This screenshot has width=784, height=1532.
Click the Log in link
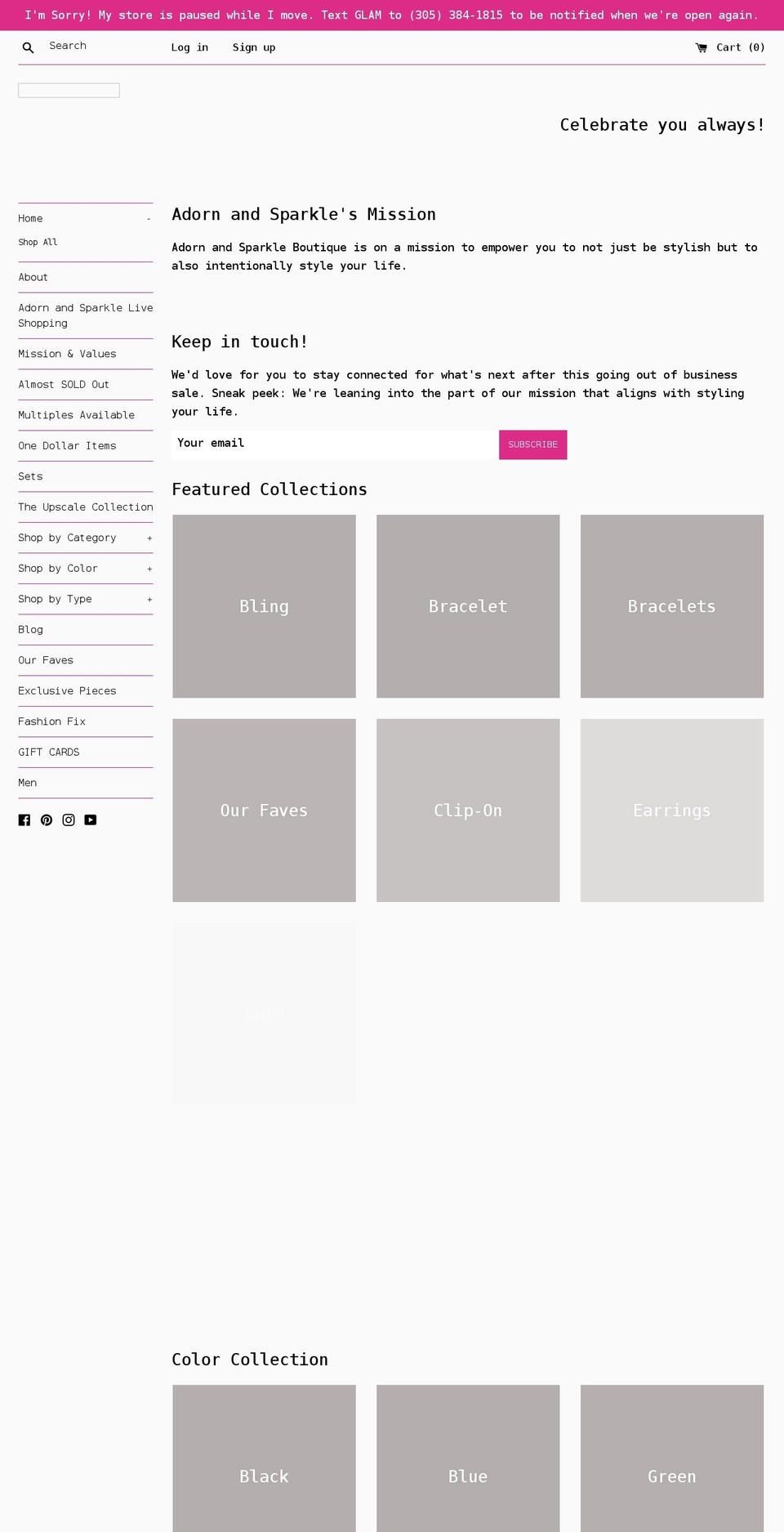pos(189,47)
